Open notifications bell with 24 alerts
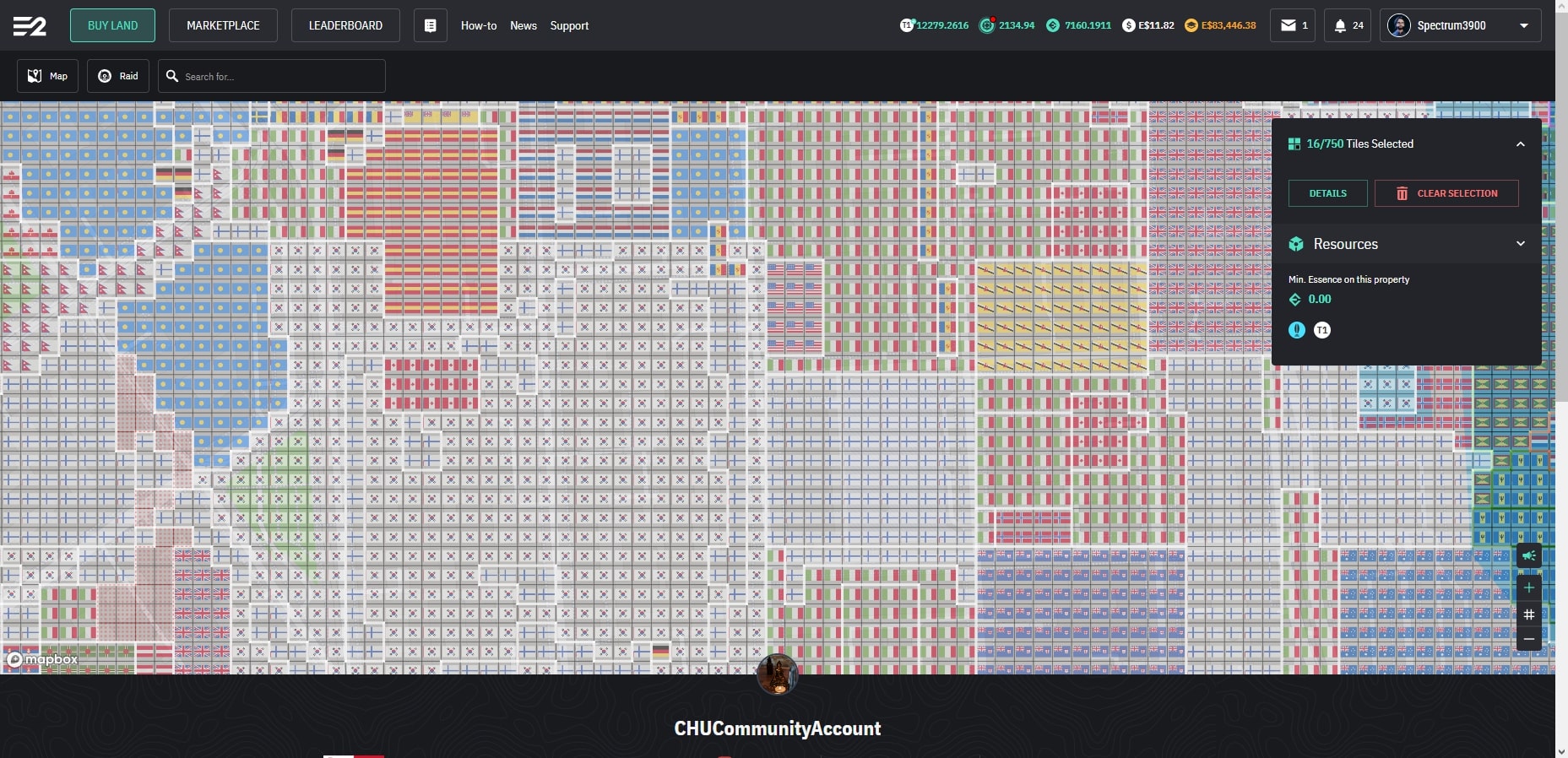The image size is (1568, 758). [x=1348, y=25]
